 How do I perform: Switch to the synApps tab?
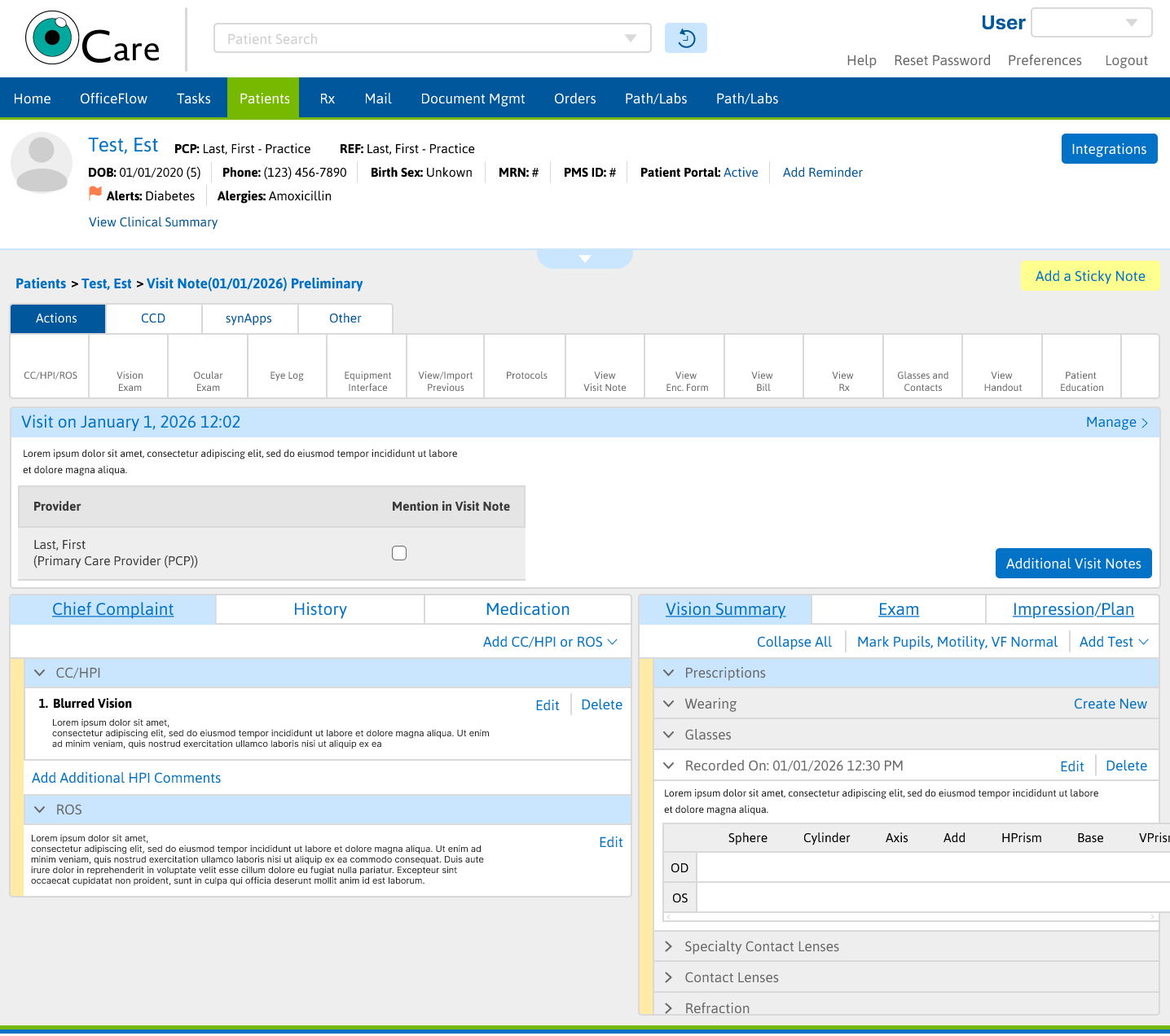coord(249,318)
